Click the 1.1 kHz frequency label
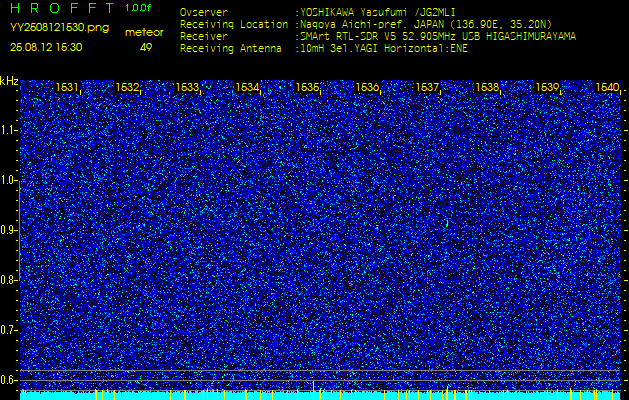The image size is (629, 400). point(9,130)
